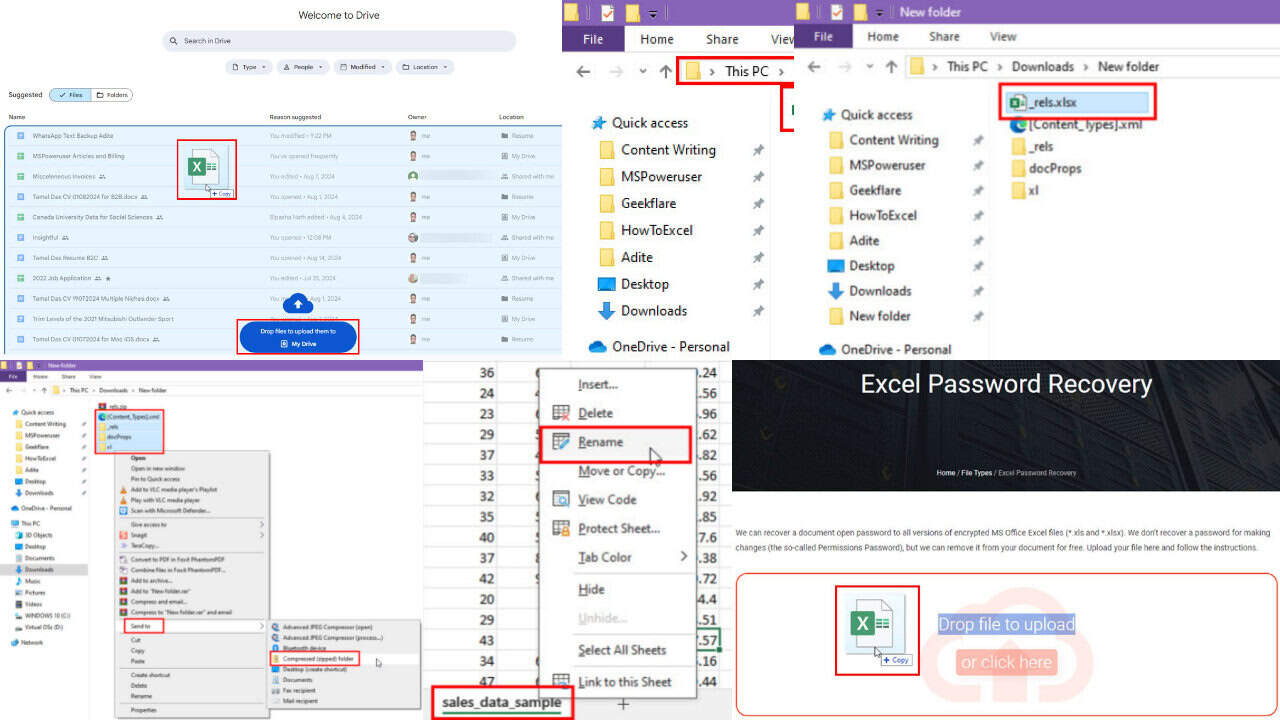The image size is (1280, 720).
Task: Click Geekflare's pin icon in the window showing _rels.xlsx
Action: pos(977,190)
